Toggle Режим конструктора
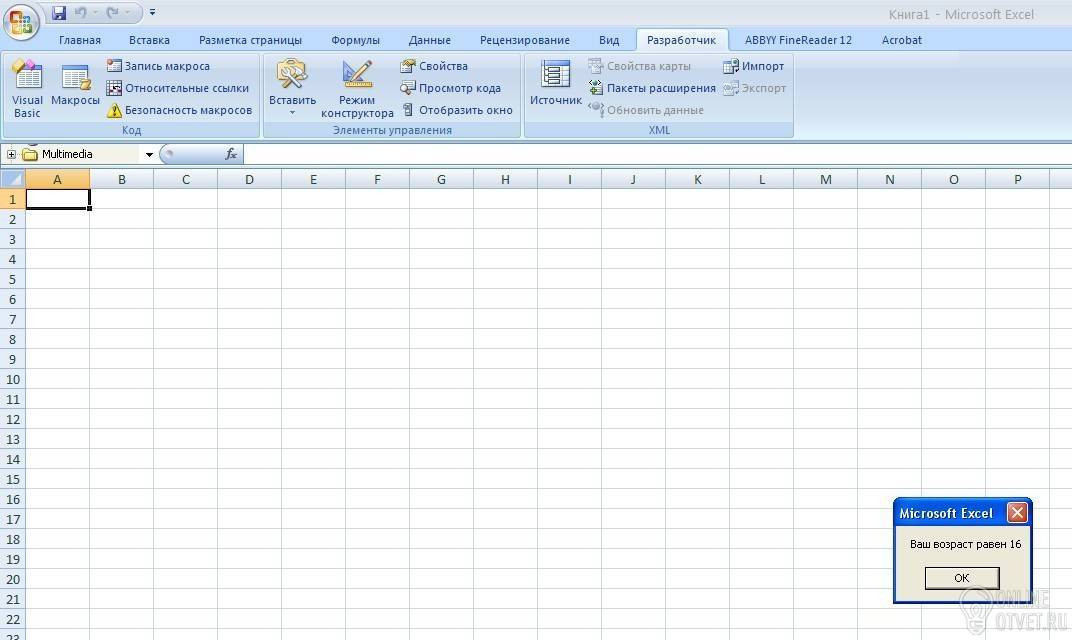This screenshot has height=640, width=1072. click(x=358, y=89)
